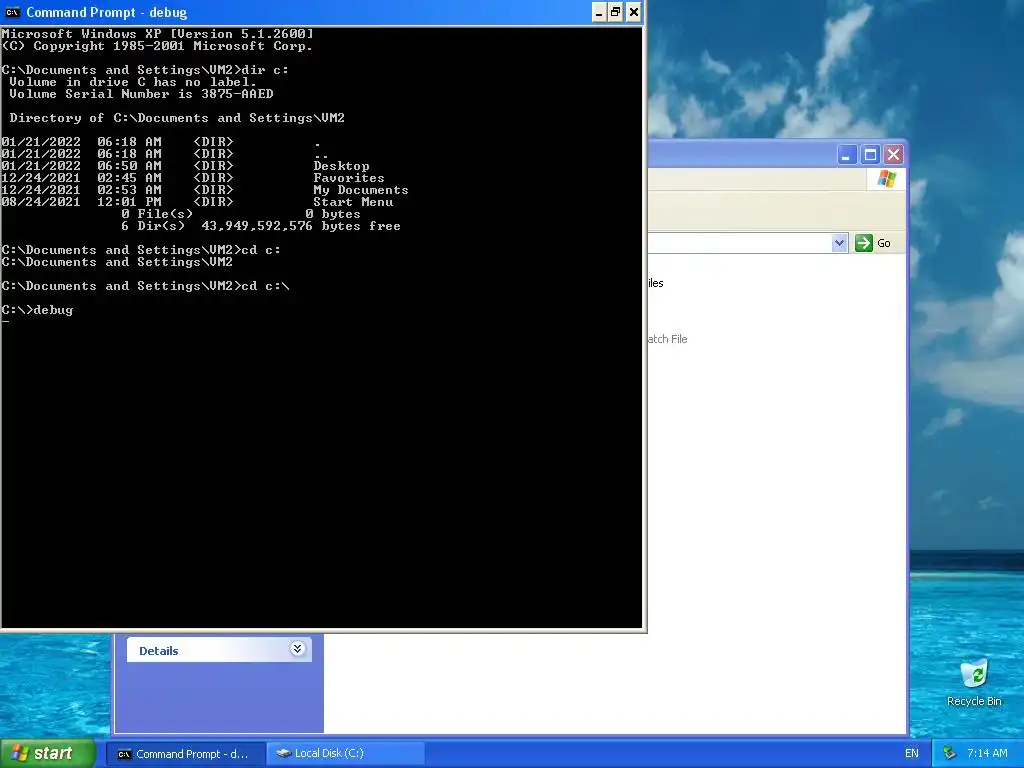Click the 'Microsoft Windows XP [Version 5.1.2600]' line

click(x=157, y=34)
